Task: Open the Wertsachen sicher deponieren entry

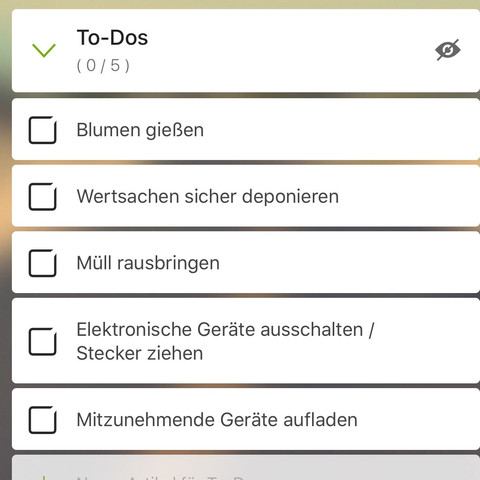Action: (208, 196)
